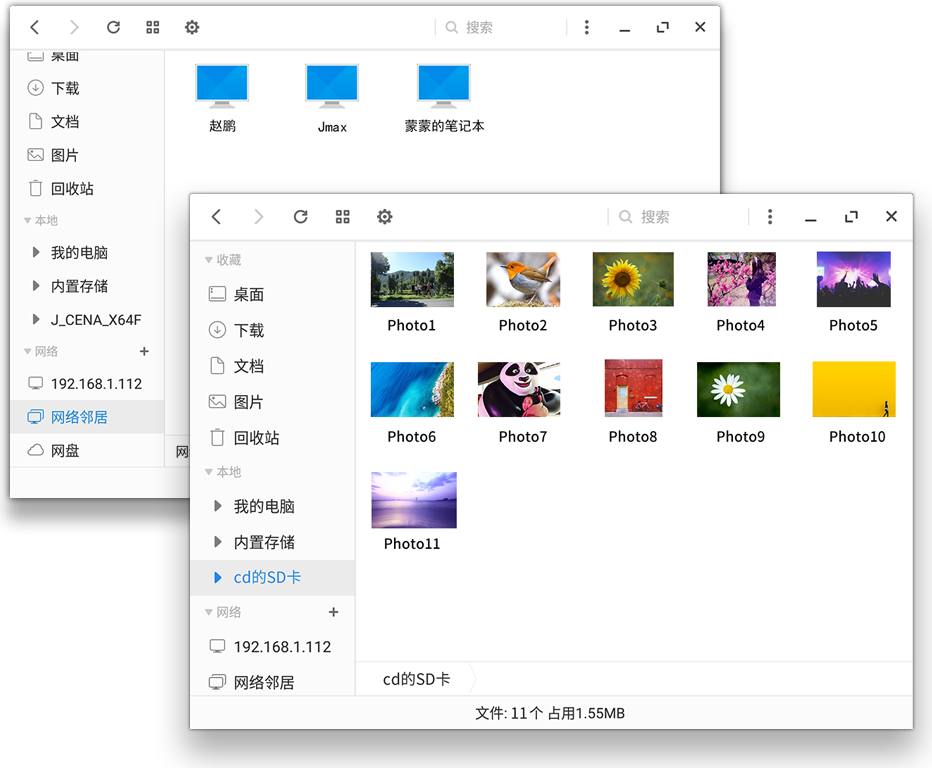932x768 pixels.
Task: Collapse the 收藏 section in front sidebar
Action: 209,260
